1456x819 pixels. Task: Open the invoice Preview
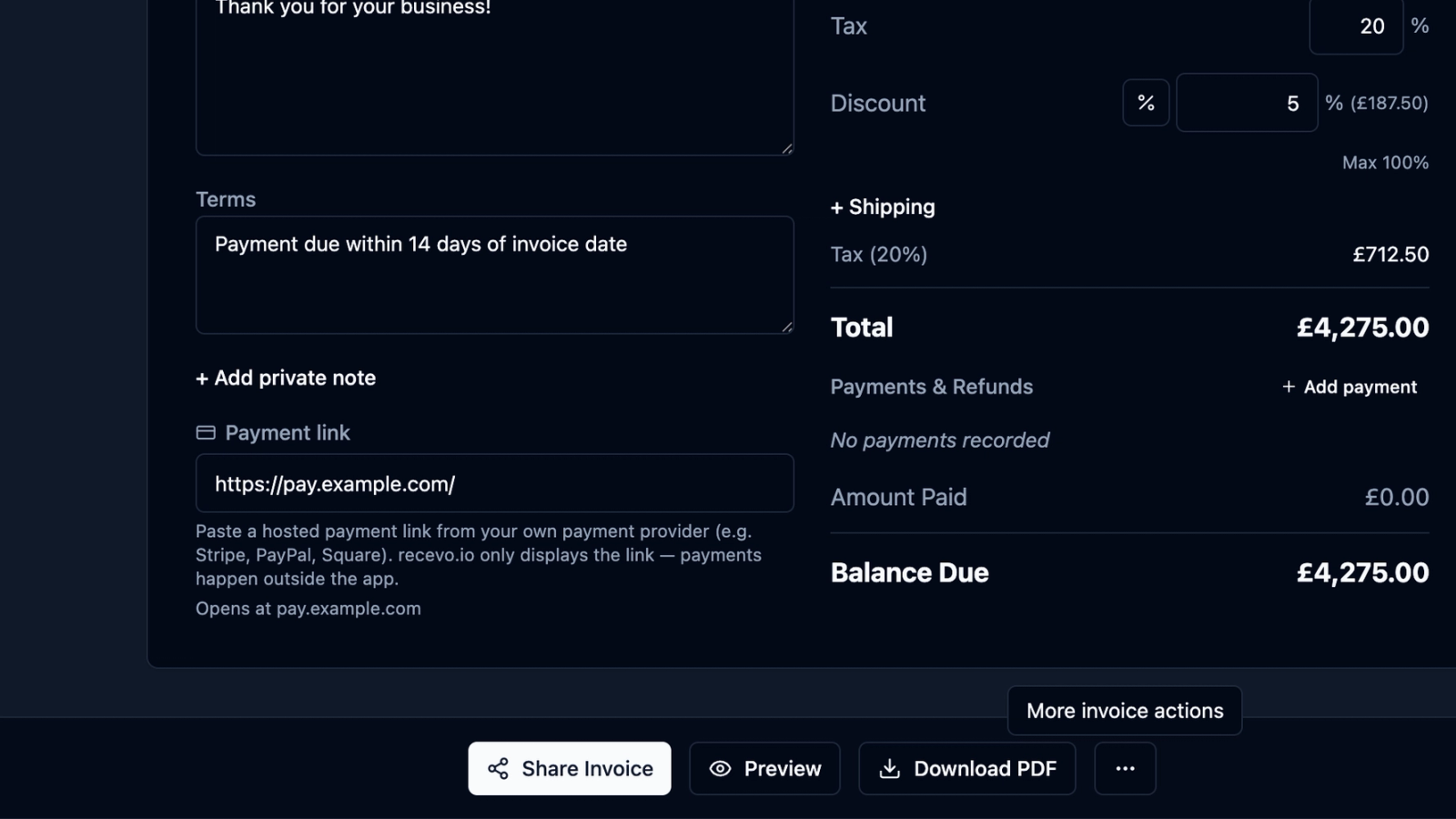[764, 768]
